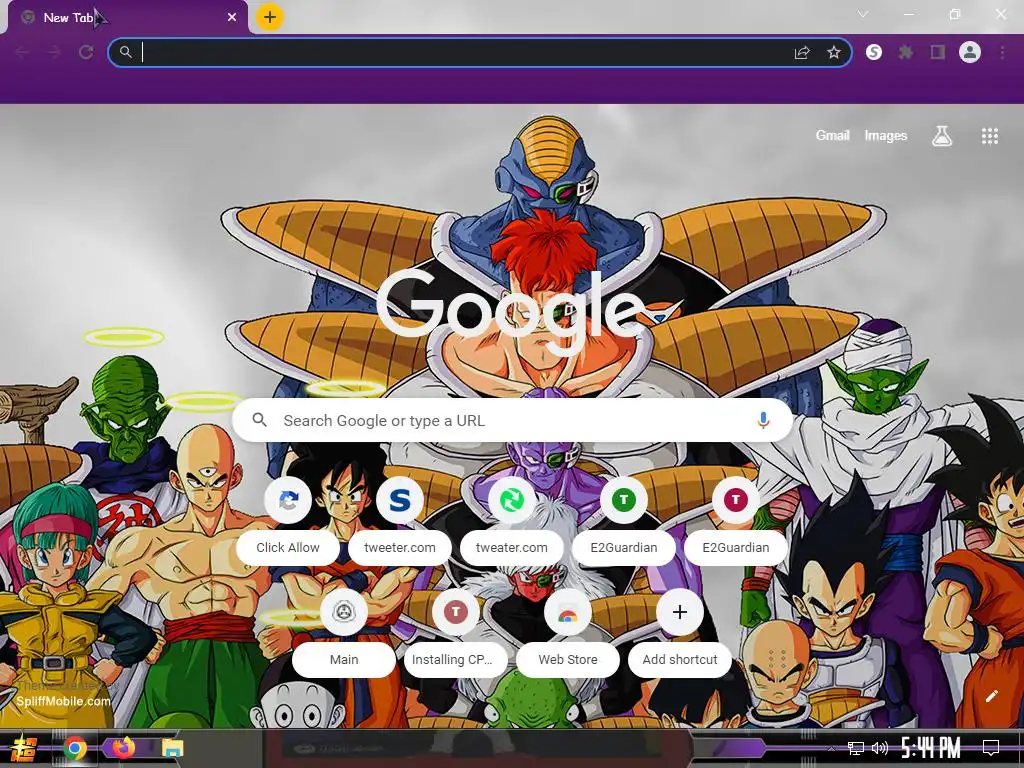Open the tweeter.com shortcut icon
The height and width of the screenshot is (768, 1024).
(x=400, y=500)
